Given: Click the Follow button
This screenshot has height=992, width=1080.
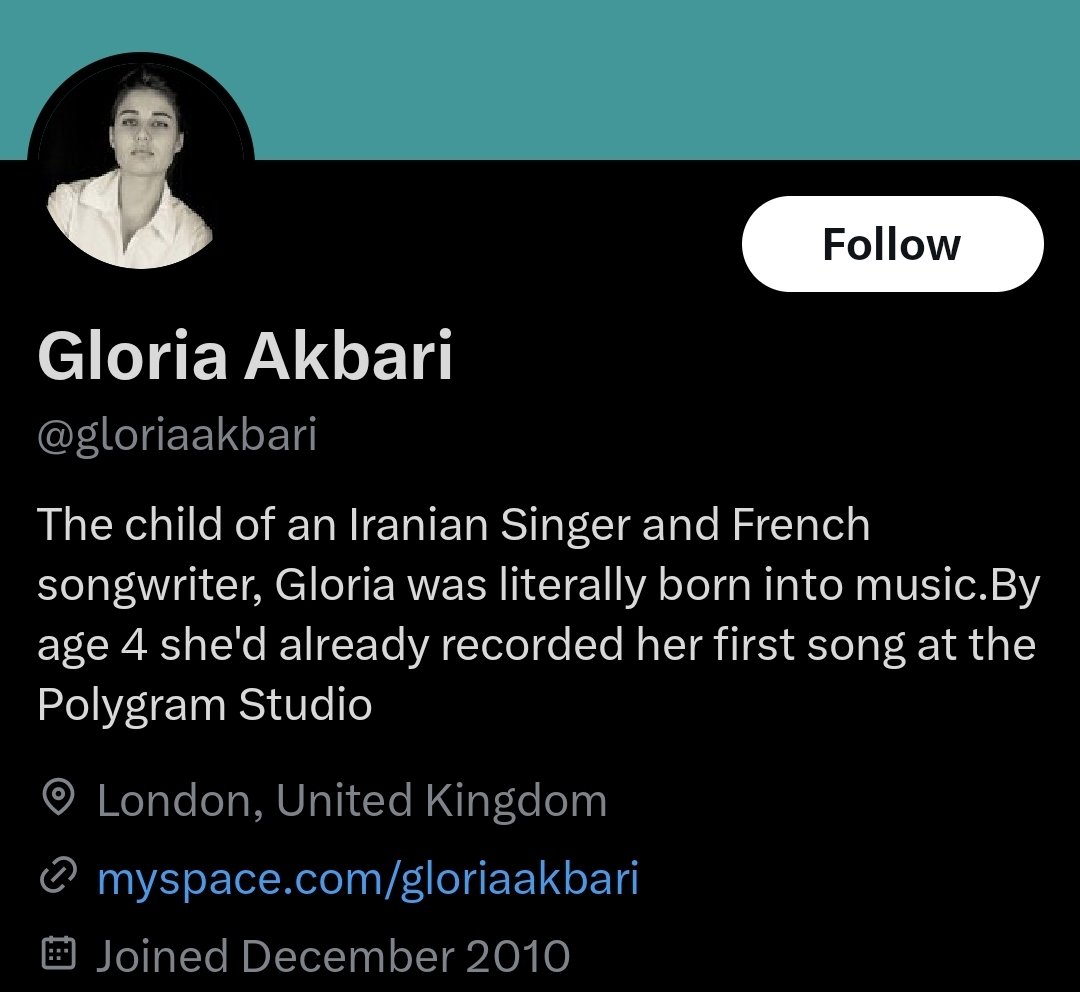Looking at the screenshot, I should [x=892, y=245].
